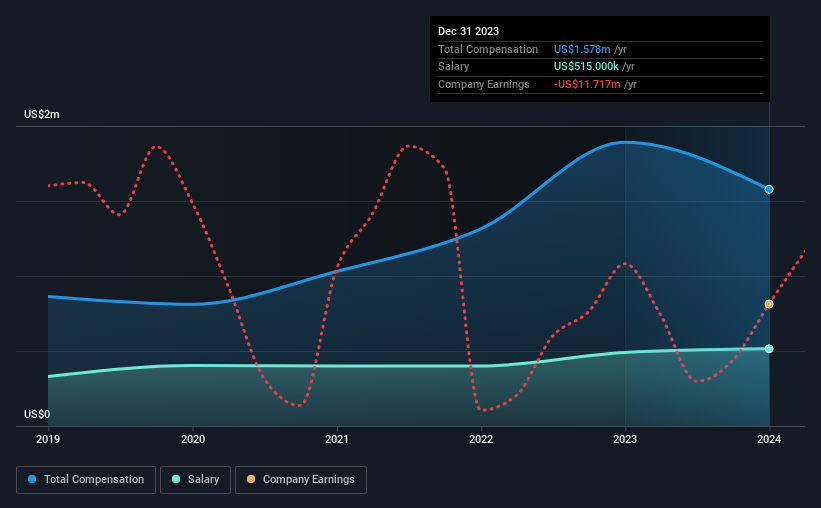Select the 2024 x-axis label
This screenshot has width=821, height=508.
(769, 439)
